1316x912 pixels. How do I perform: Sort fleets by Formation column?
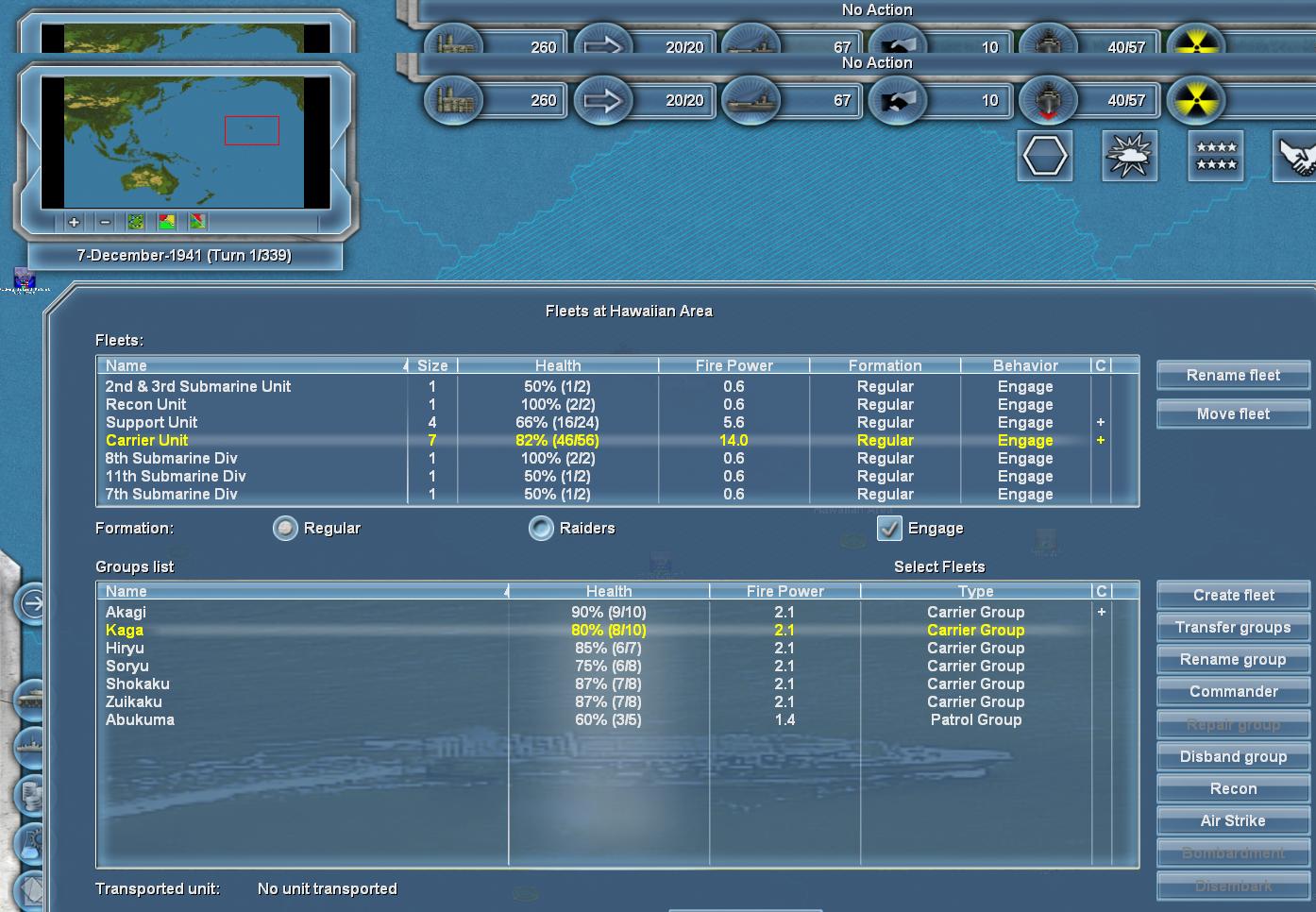point(885,365)
